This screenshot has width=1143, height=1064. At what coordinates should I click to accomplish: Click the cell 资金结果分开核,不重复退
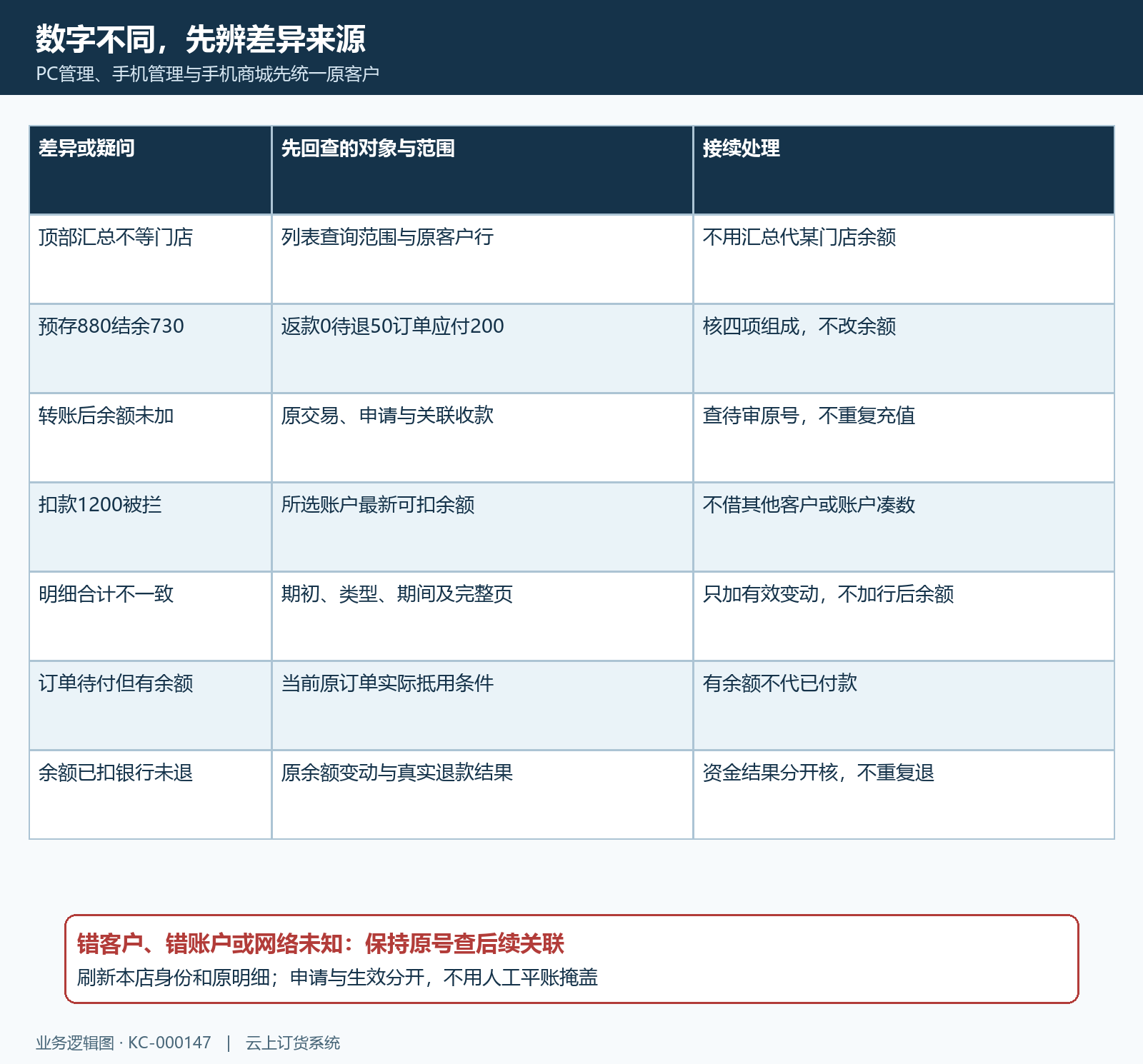click(x=904, y=795)
